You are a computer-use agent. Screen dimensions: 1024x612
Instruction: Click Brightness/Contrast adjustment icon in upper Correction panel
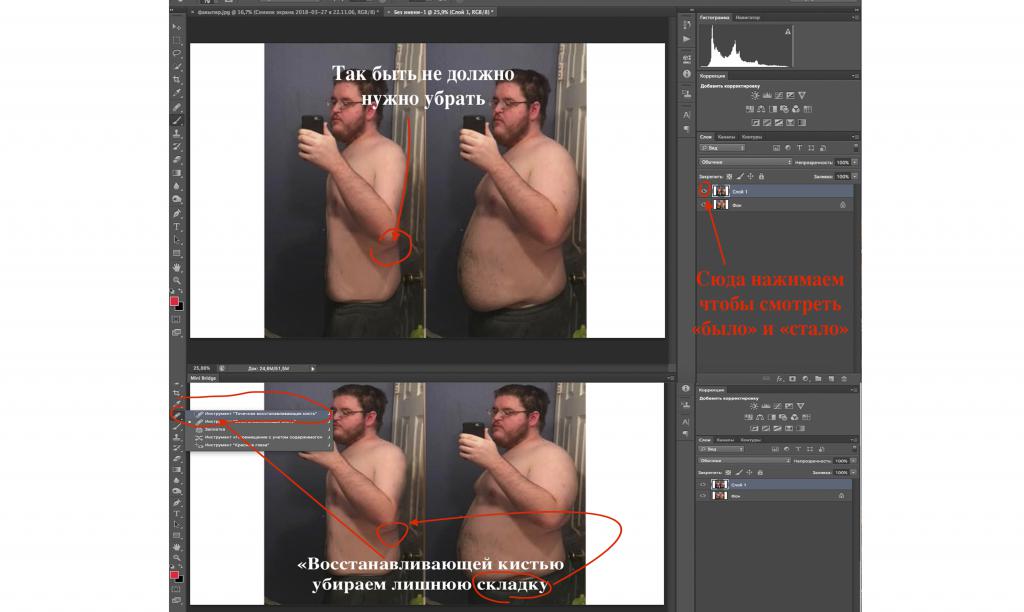point(756,95)
